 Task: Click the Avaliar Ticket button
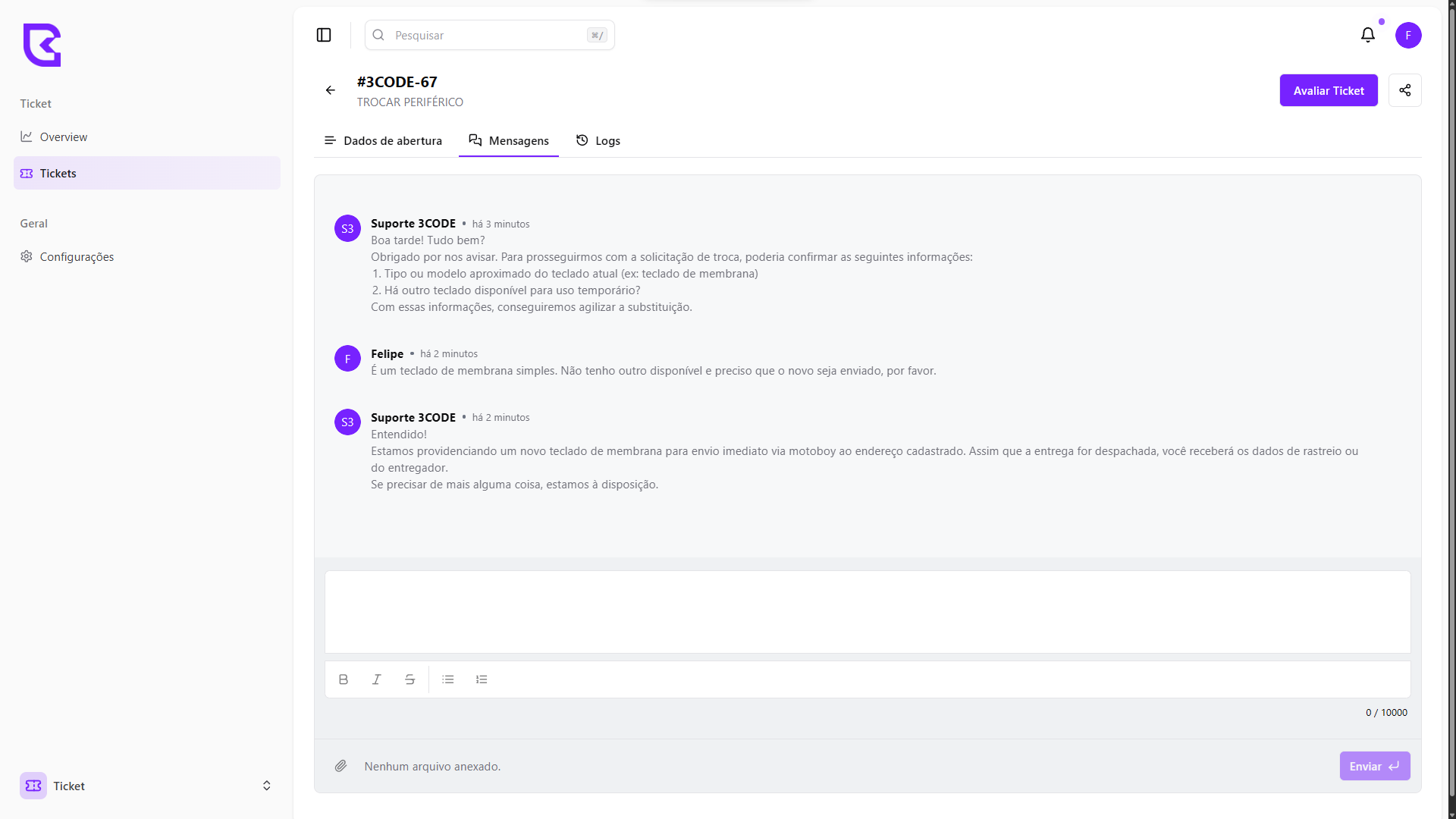(x=1328, y=90)
